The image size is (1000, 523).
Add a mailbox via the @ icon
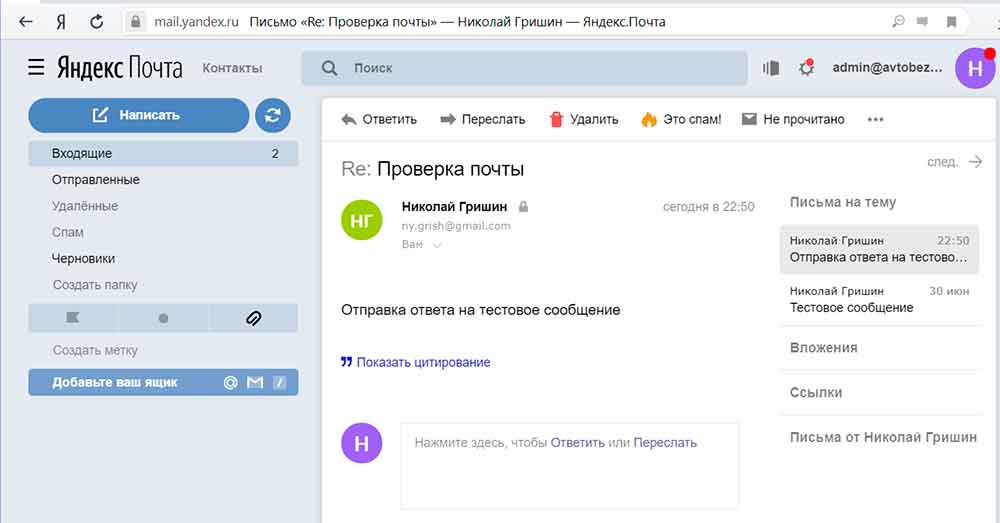click(x=230, y=382)
